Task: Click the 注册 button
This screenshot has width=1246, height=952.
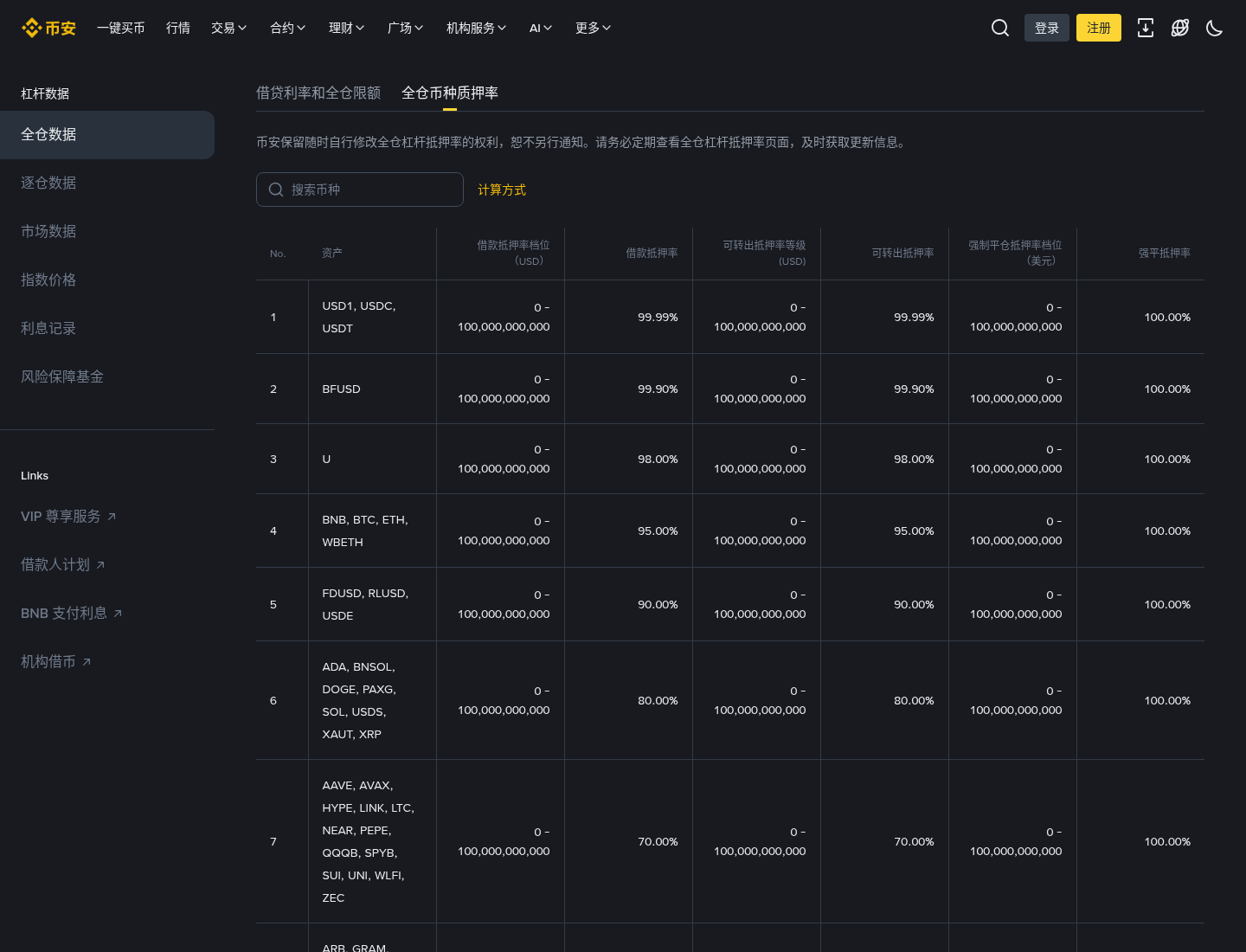Action: [x=1099, y=28]
